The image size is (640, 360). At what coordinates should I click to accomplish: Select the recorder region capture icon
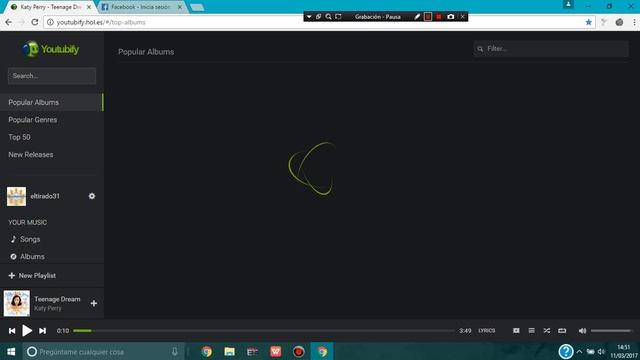[338, 17]
